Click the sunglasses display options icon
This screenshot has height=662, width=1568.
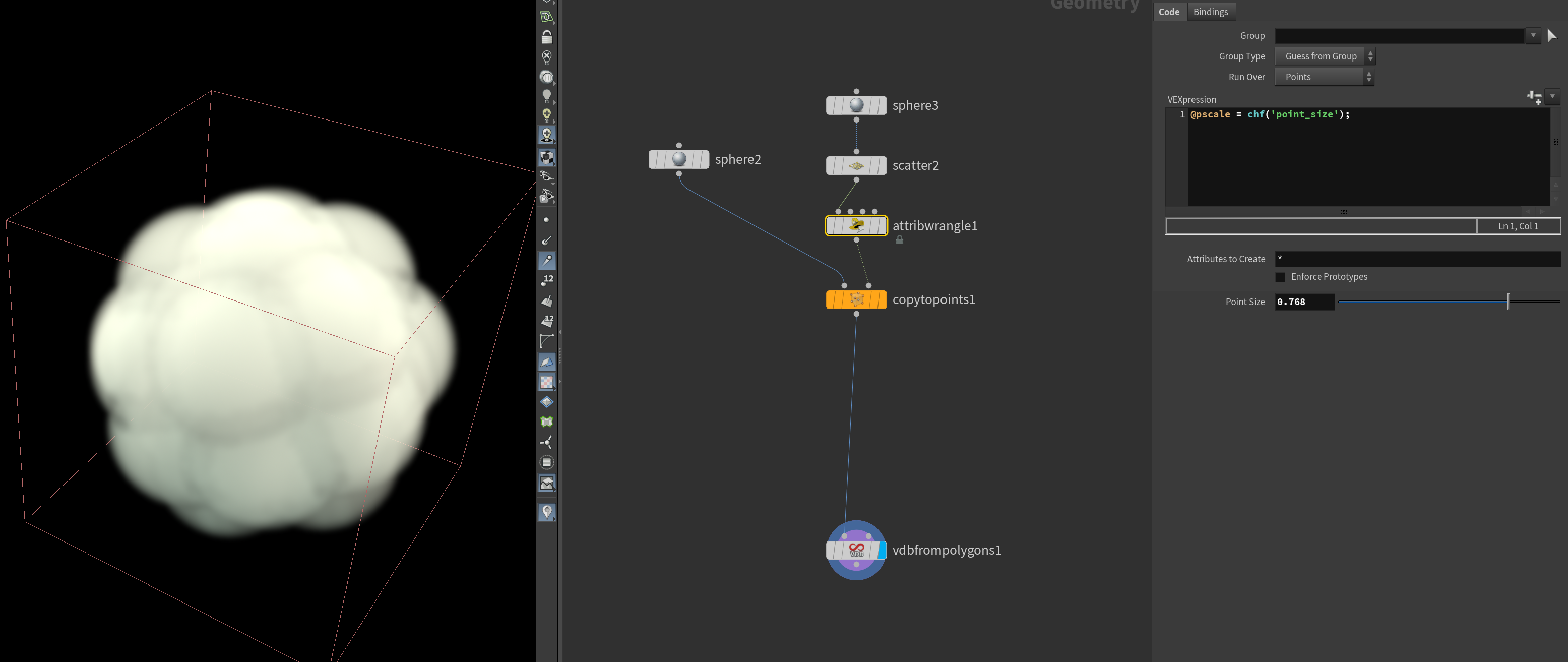pos(547,175)
